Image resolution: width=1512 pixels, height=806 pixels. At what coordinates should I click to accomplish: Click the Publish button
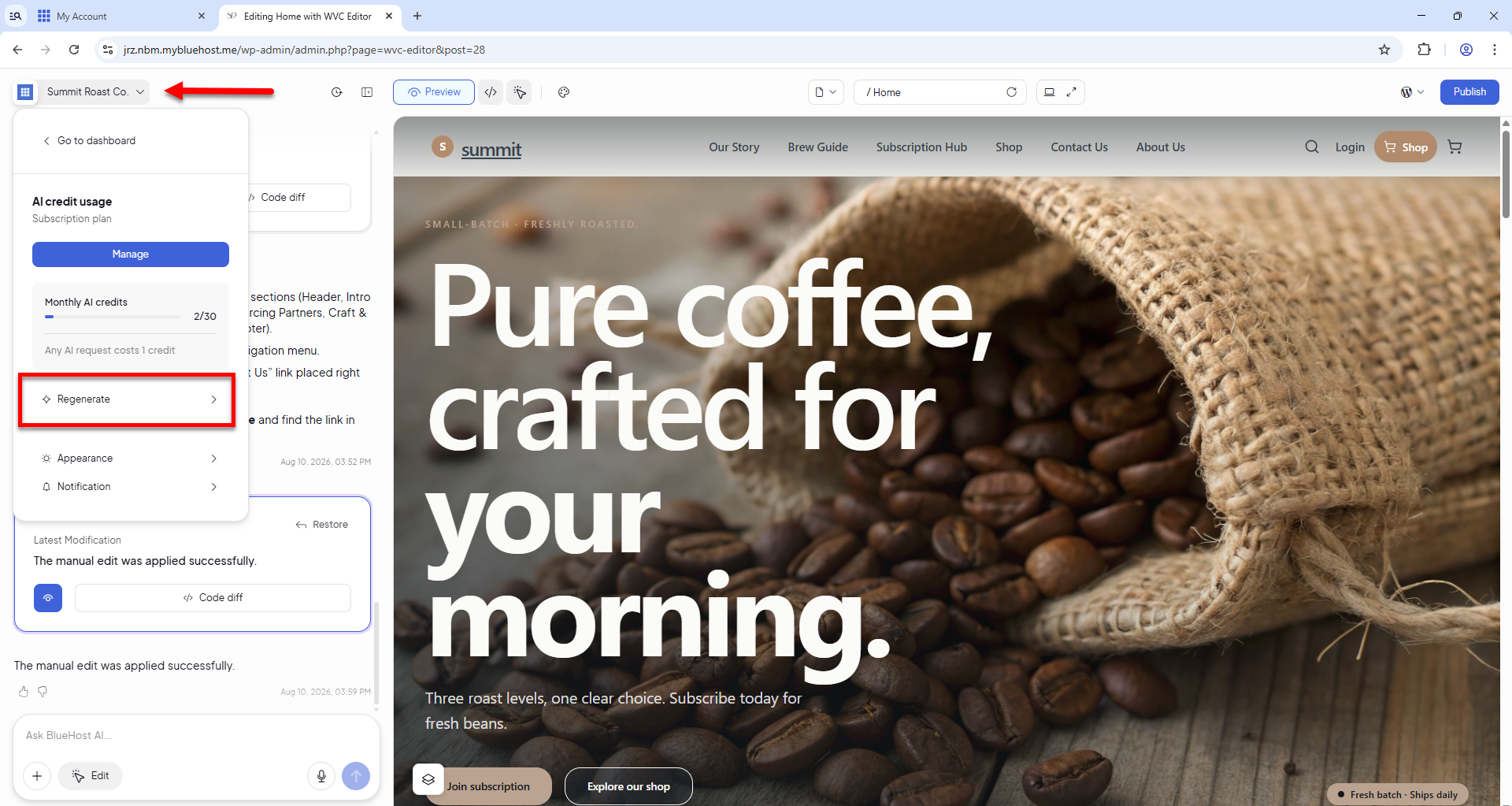(1469, 92)
